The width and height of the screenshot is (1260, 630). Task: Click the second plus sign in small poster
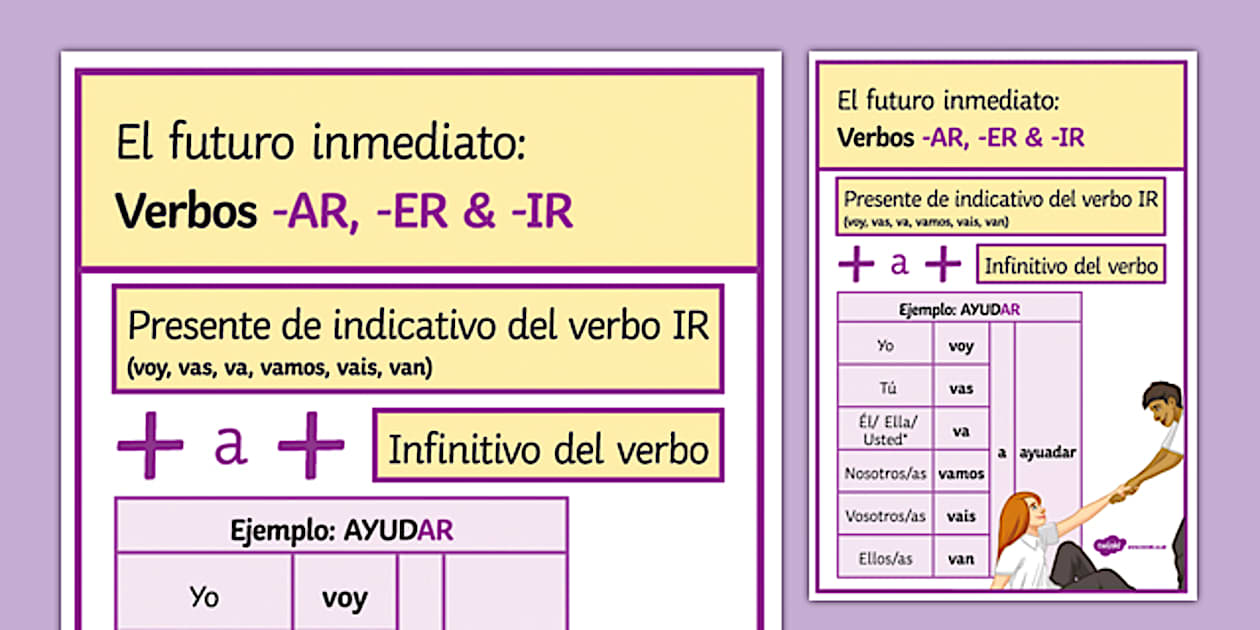942,264
